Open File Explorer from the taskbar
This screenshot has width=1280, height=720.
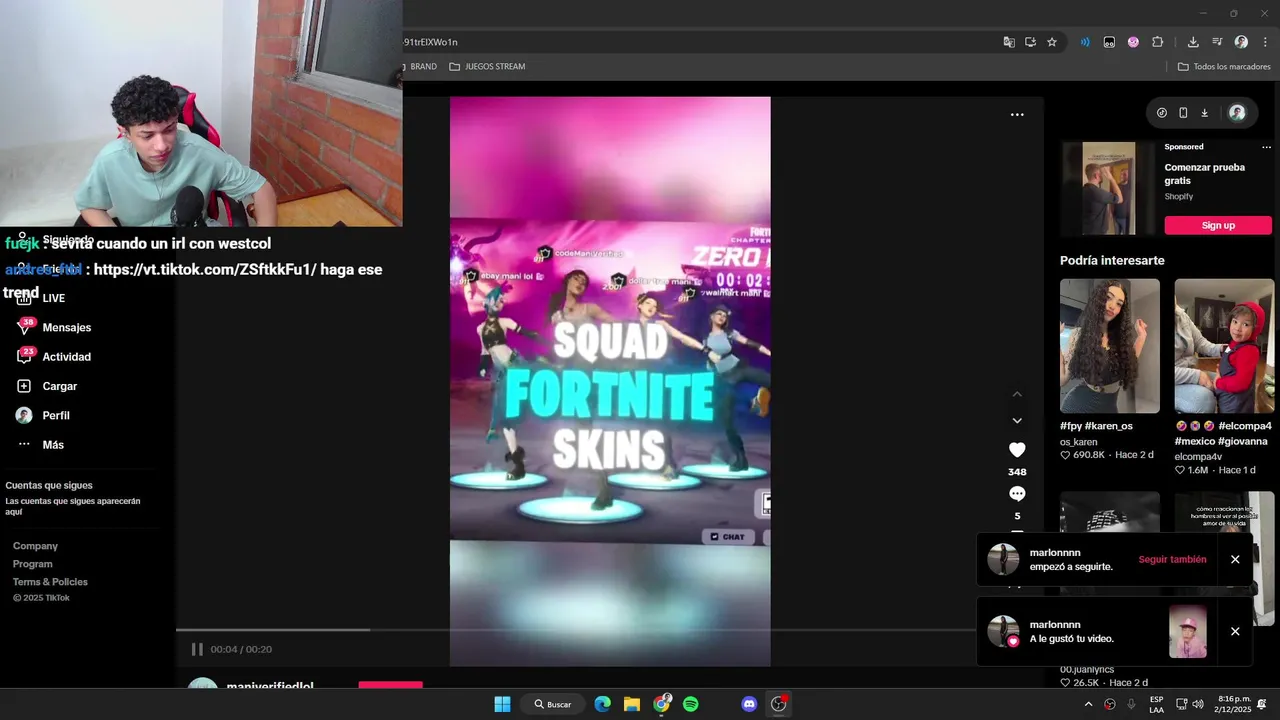pos(632,704)
